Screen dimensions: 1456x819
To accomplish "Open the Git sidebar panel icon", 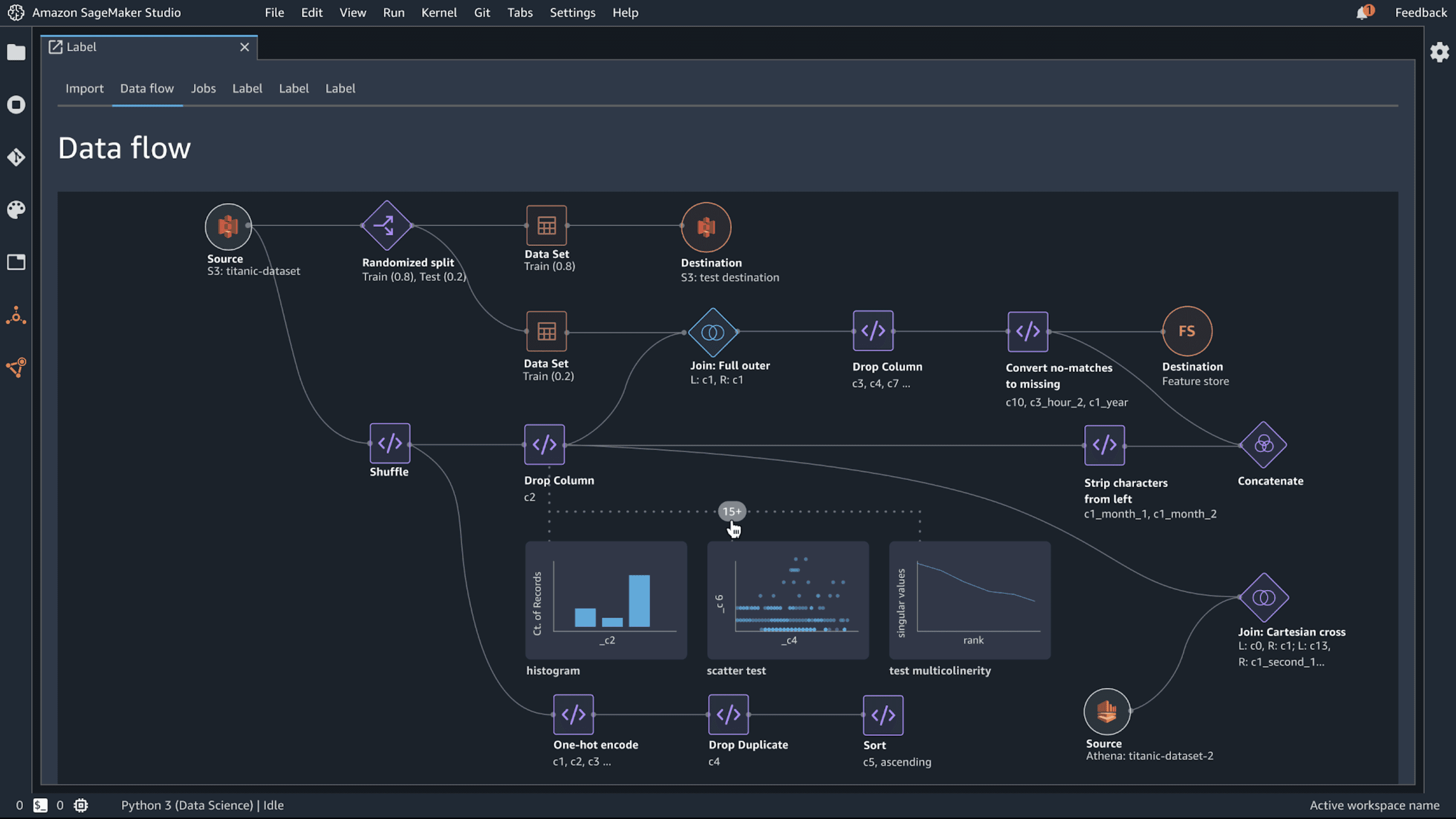I will (x=16, y=157).
